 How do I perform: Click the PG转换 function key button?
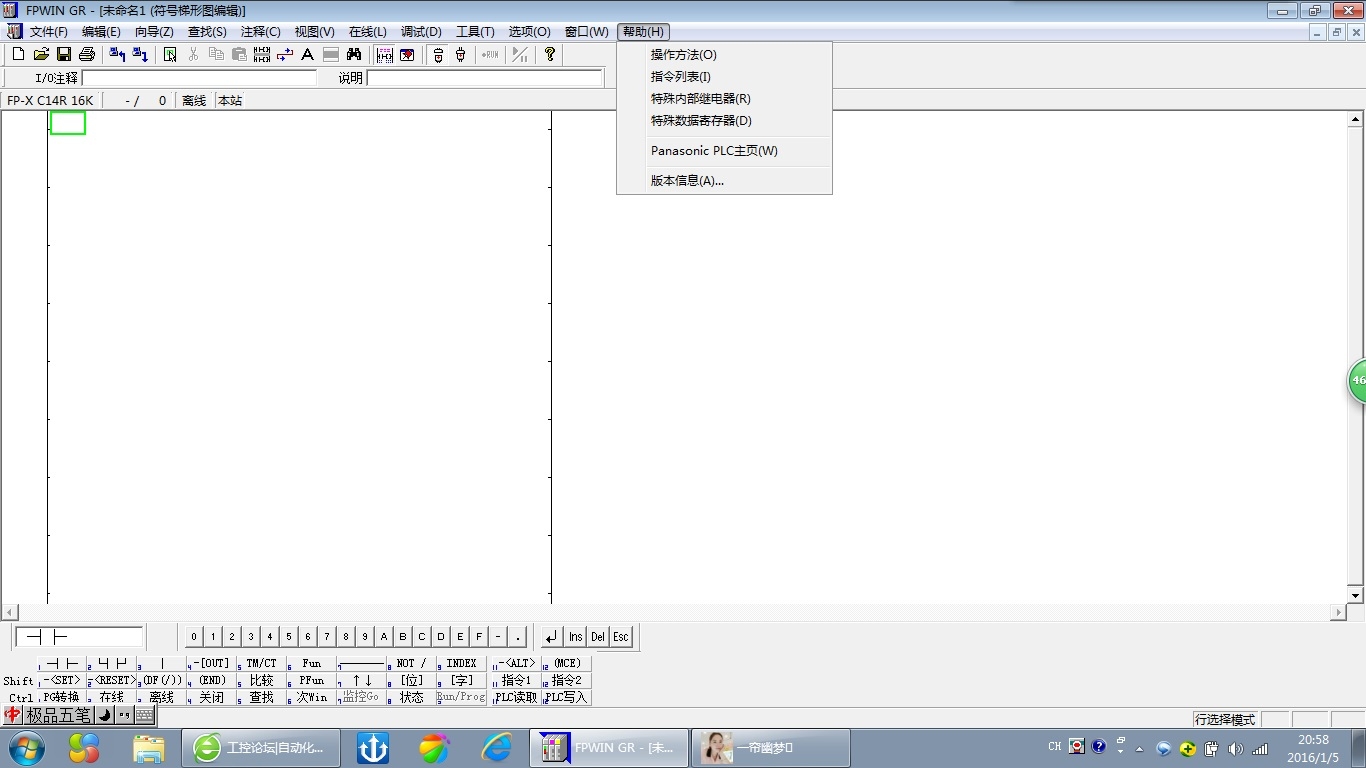click(61, 697)
